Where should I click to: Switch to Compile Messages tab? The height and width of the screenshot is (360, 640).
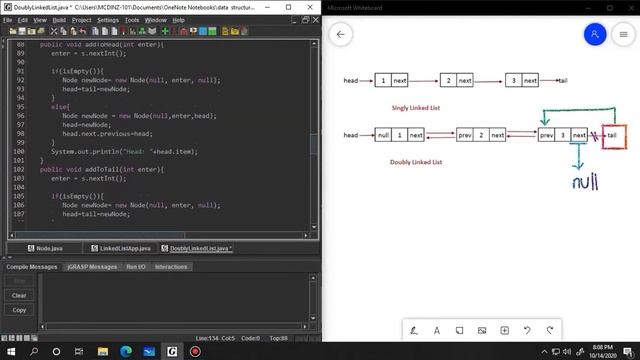[x=32, y=267]
